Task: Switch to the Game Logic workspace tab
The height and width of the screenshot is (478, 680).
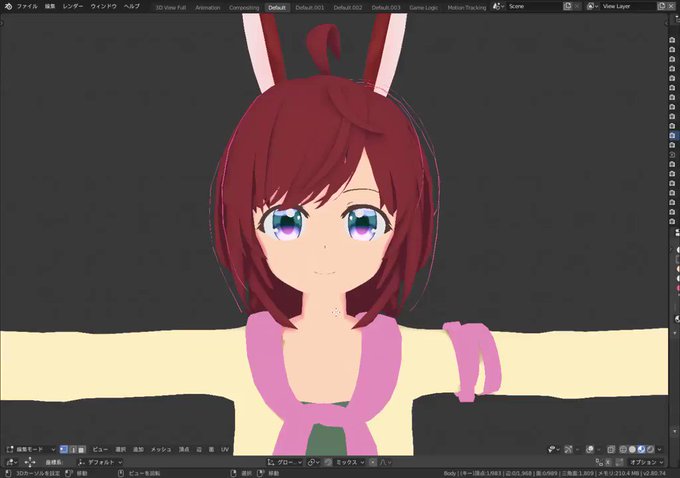Action: 423,8
